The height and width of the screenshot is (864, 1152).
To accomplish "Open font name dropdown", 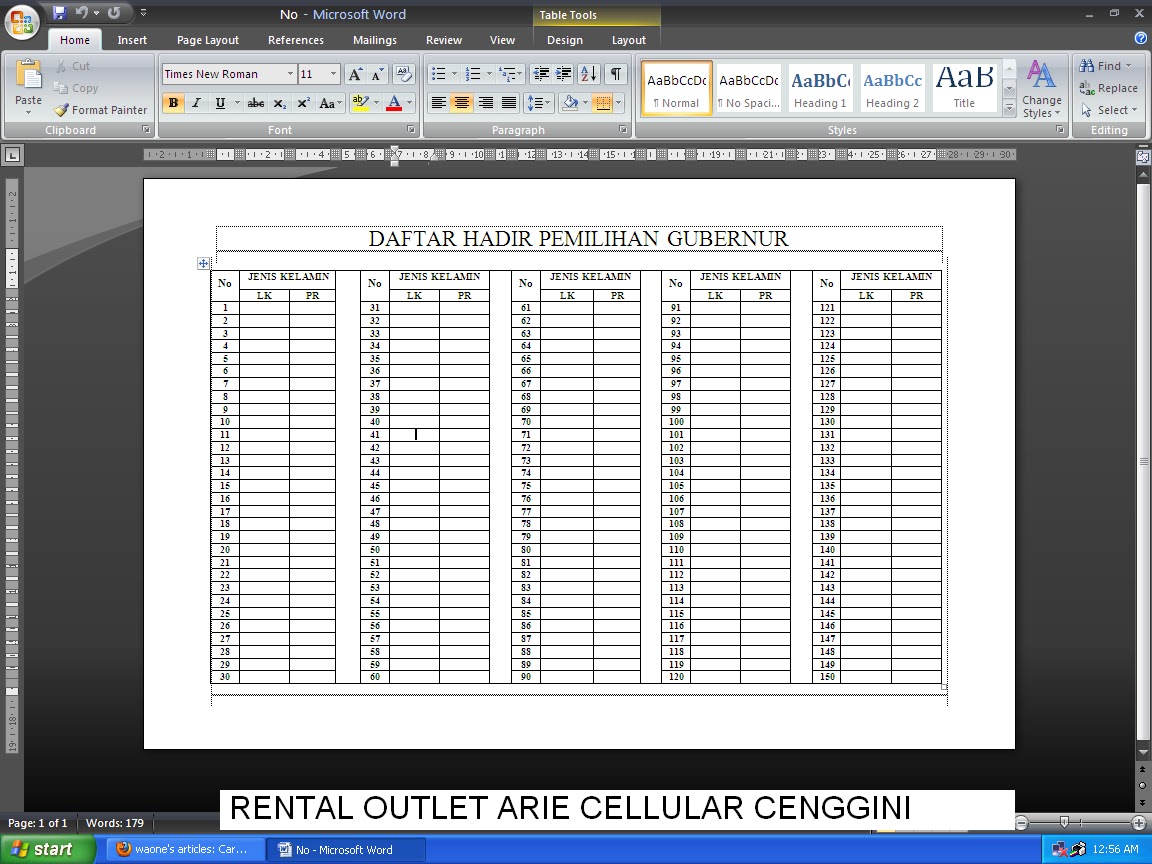I will [290, 74].
